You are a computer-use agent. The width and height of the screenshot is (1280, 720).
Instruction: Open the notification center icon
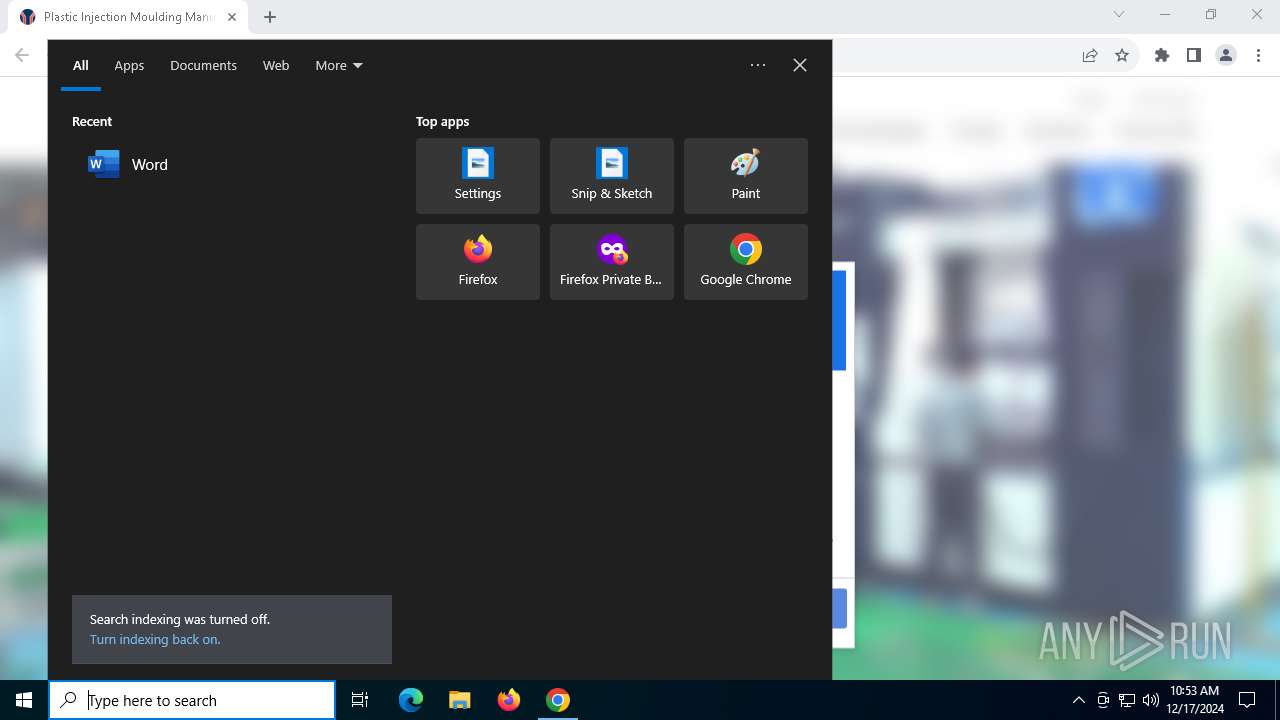pyautogui.click(x=1247, y=700)
